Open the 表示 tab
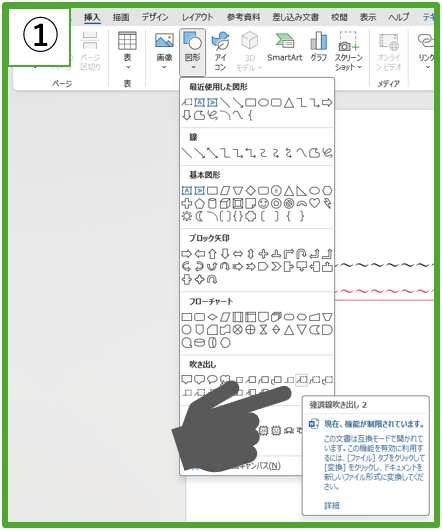This screenshot has width=442, height=530. pyautogui.click(x=368, y=17)
